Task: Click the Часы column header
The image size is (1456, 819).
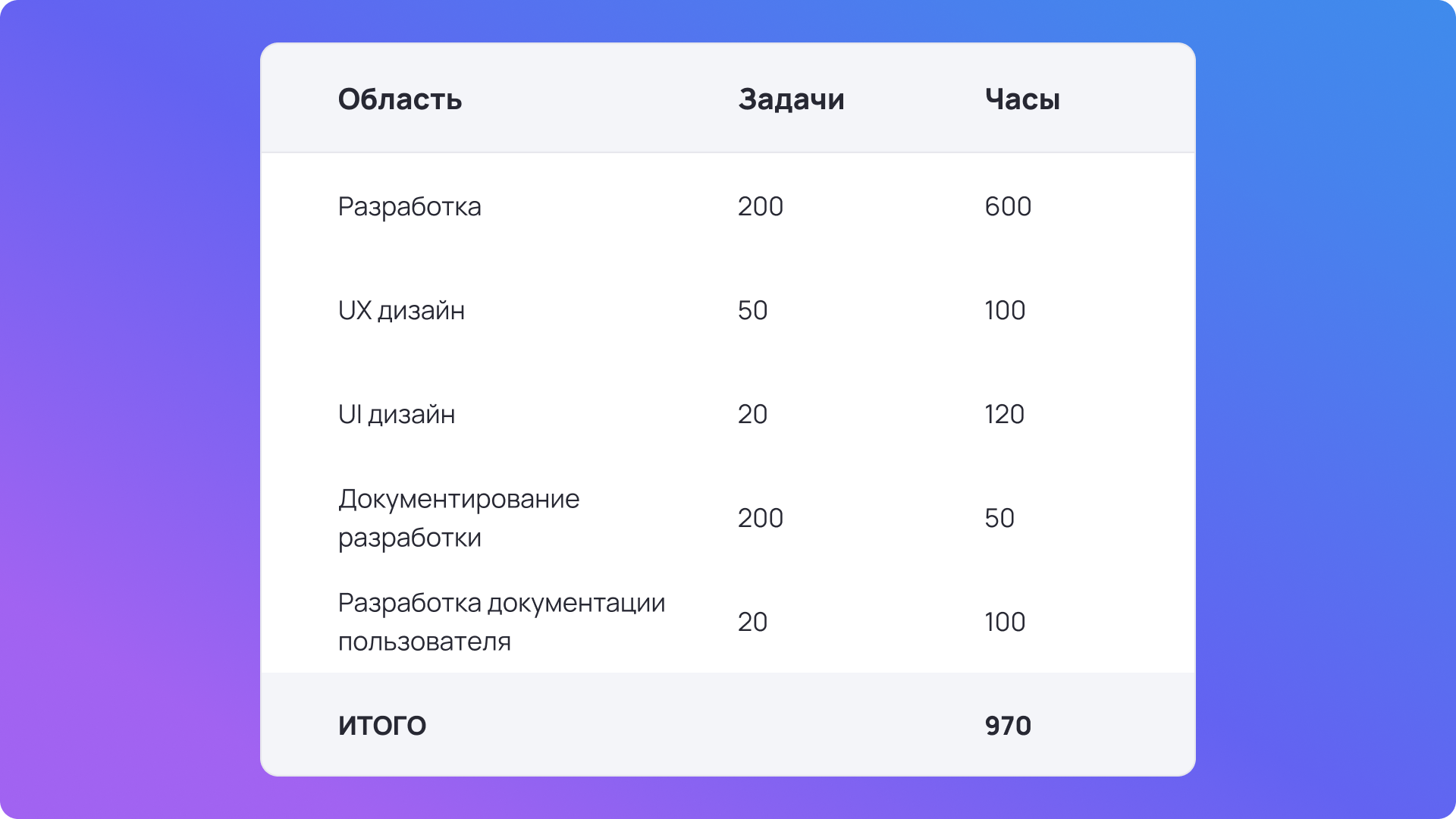Action: pyautogui.click(x=1022, y=99)
